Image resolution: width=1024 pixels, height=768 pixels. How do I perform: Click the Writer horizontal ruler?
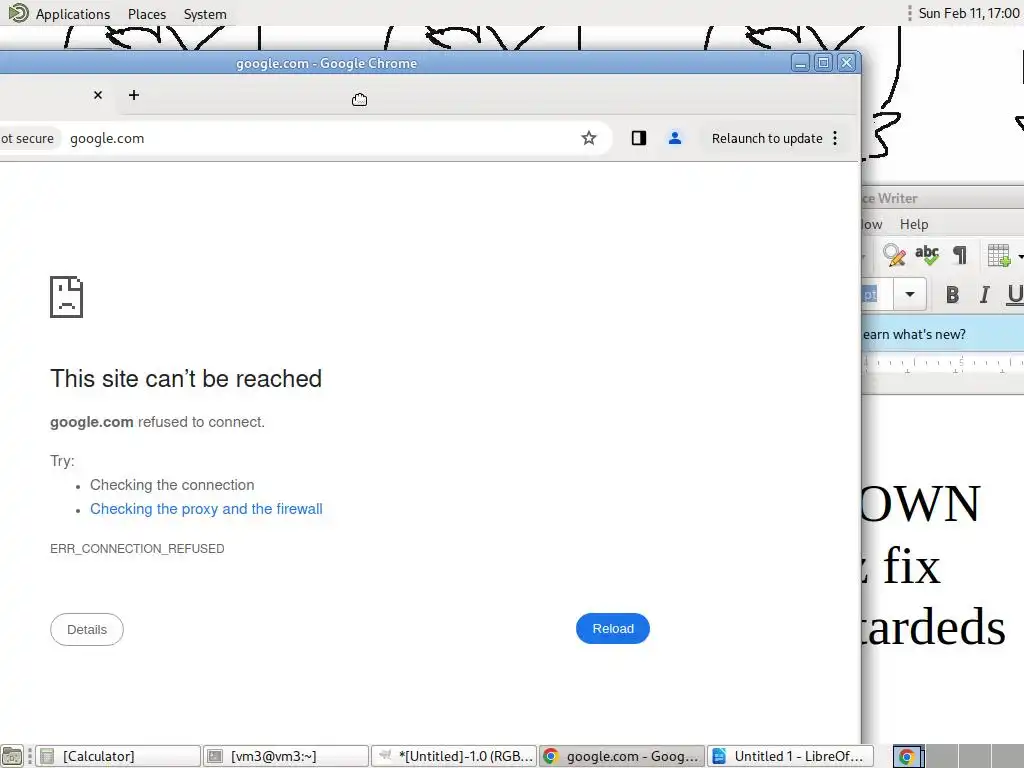coord(944,363)
